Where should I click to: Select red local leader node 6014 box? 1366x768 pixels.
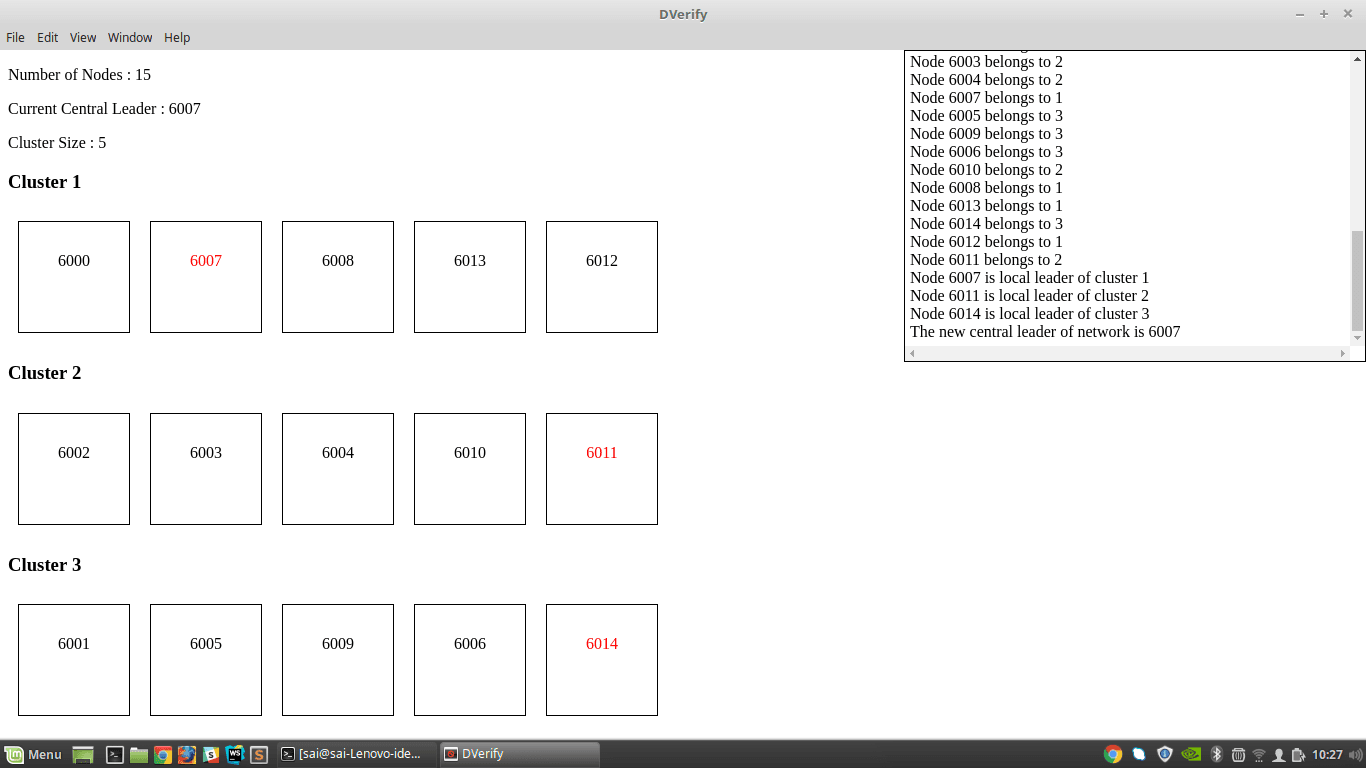pyautogui.click(x=602, y=660)
